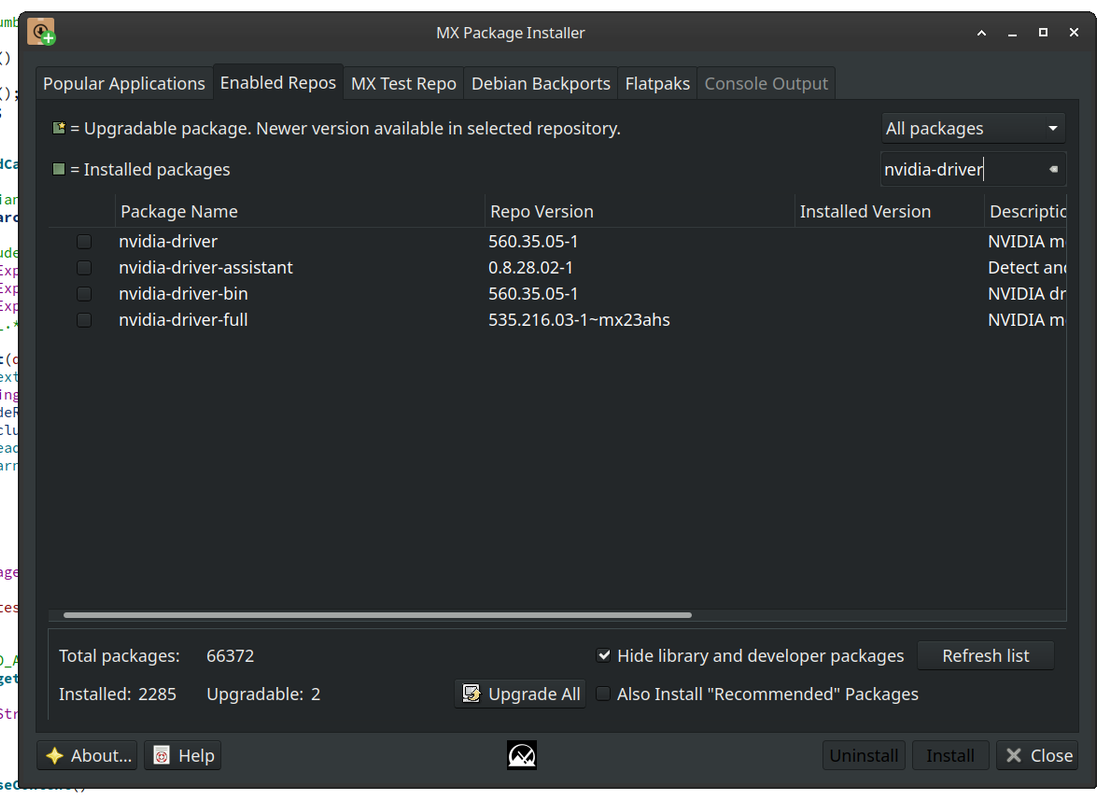The image size is (1112, 800).
Task: Click the Installed: 2285 label
Action: pos(118,694)
